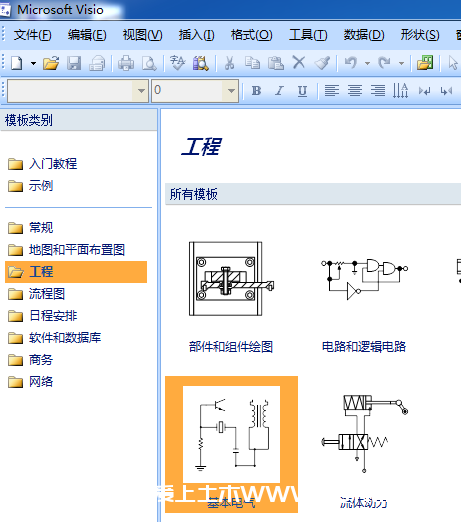Open the 格式(O) menu

click(252, 35)
